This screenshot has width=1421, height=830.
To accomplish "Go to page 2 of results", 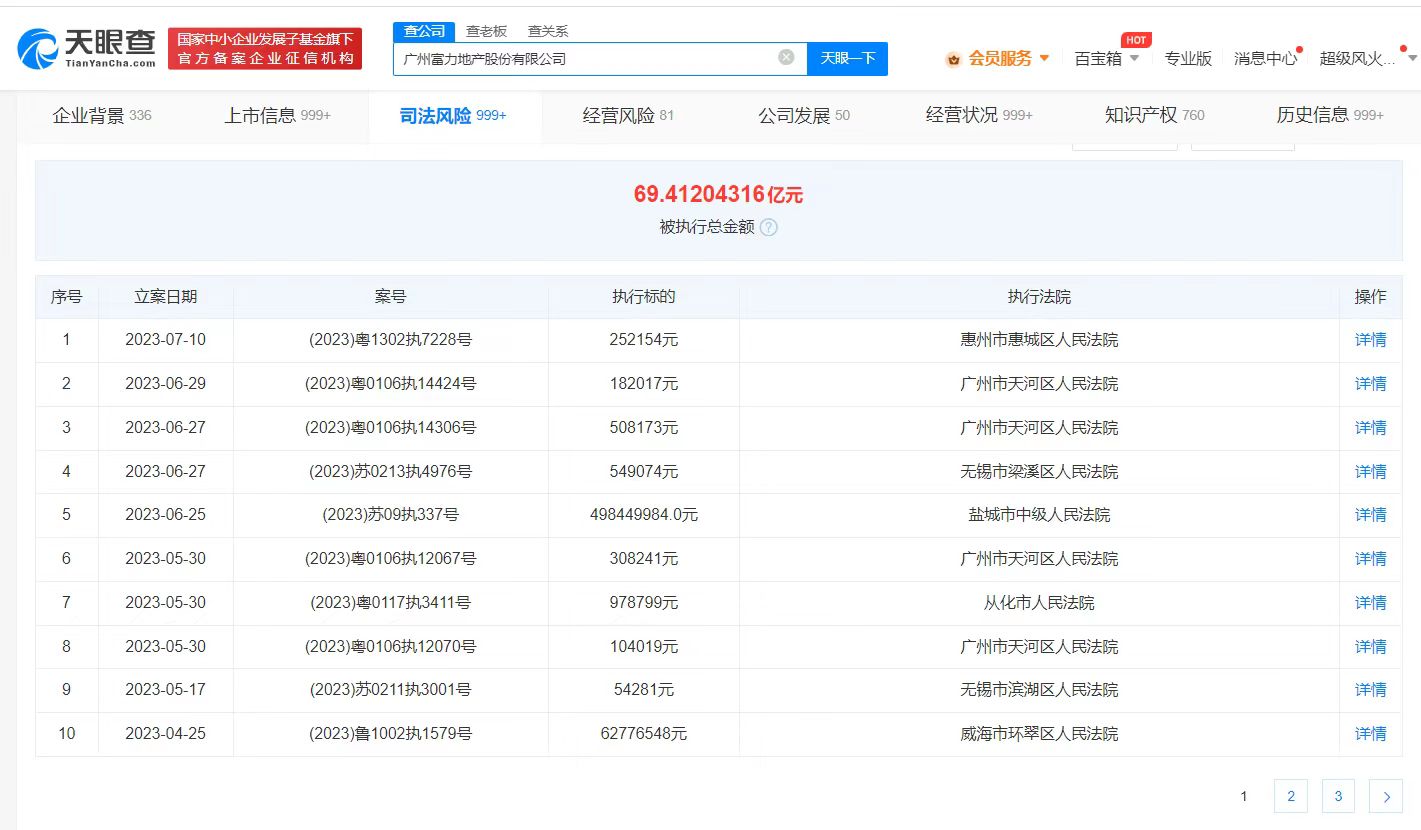I will coord(1291,796).
